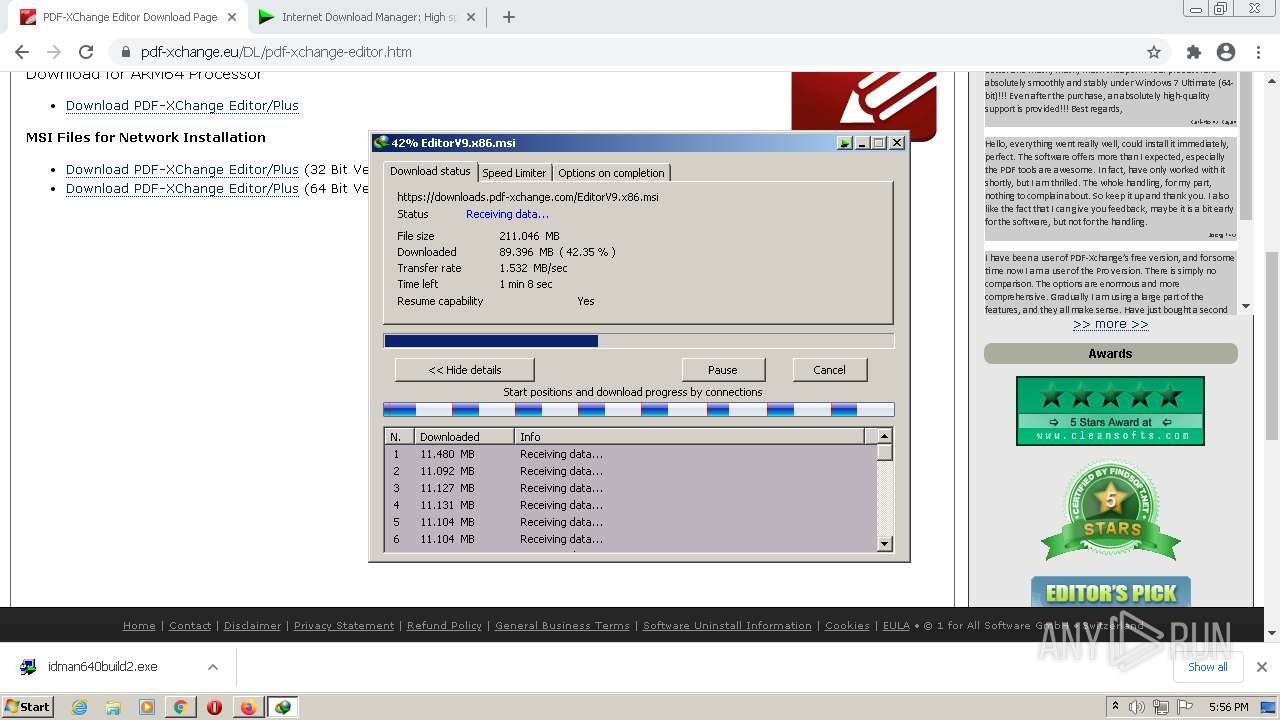Image resolution: width=1280 pixels, height=720 pixels.
Task: Bookmark this page with the star icon
Action: pos(1154,52)
